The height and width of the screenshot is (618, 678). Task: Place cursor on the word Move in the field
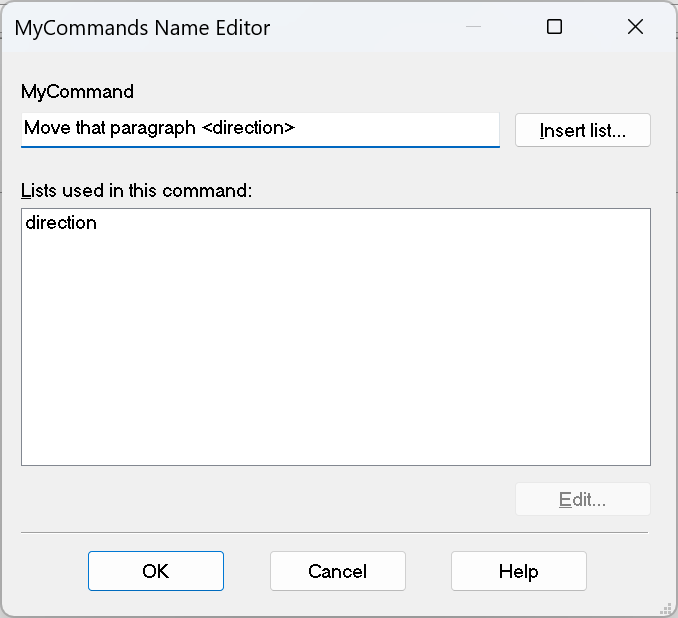47,128
